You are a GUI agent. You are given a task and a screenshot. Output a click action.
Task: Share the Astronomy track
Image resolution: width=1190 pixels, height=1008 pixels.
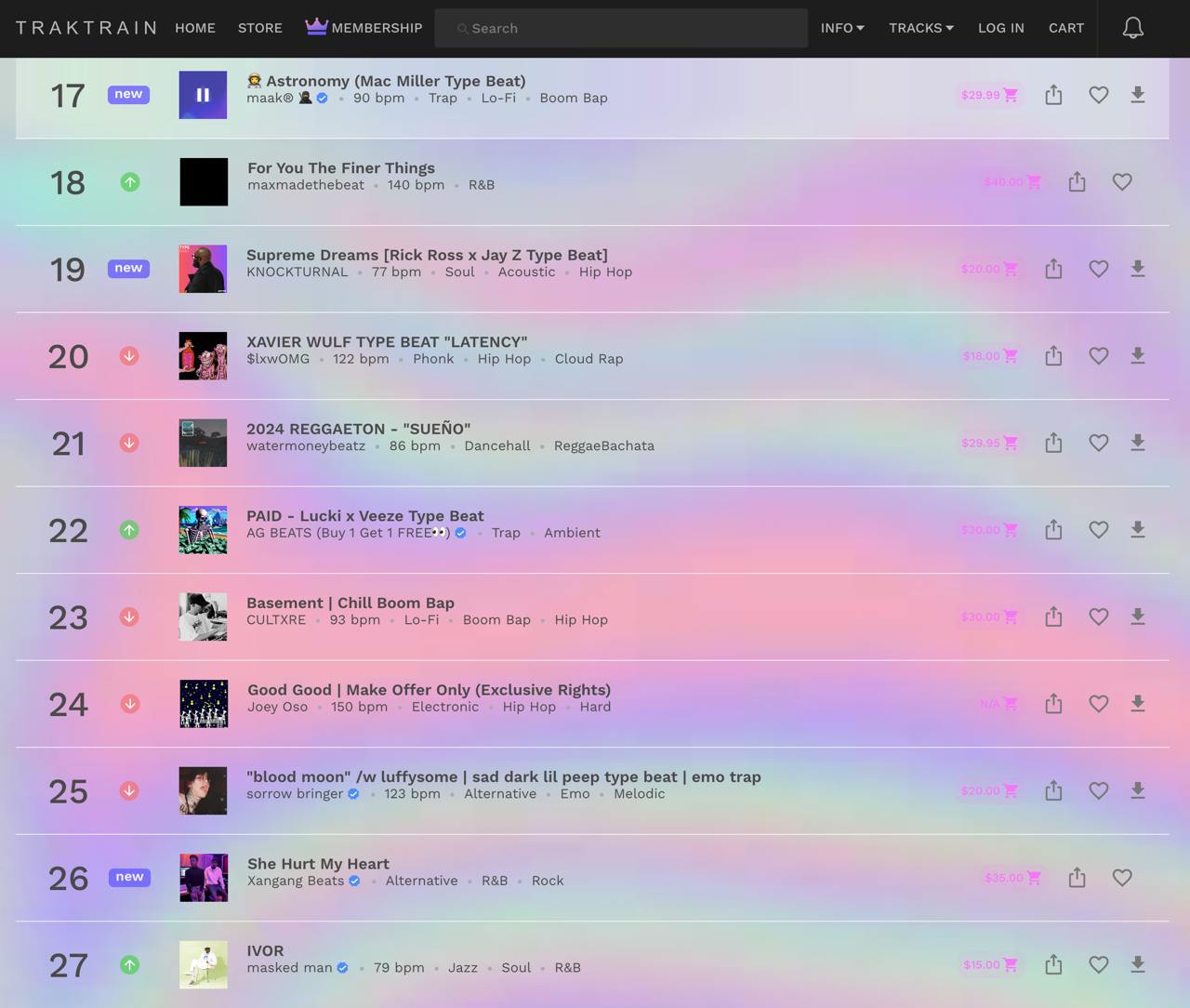pyautogui.click(x=1053, y=95)
